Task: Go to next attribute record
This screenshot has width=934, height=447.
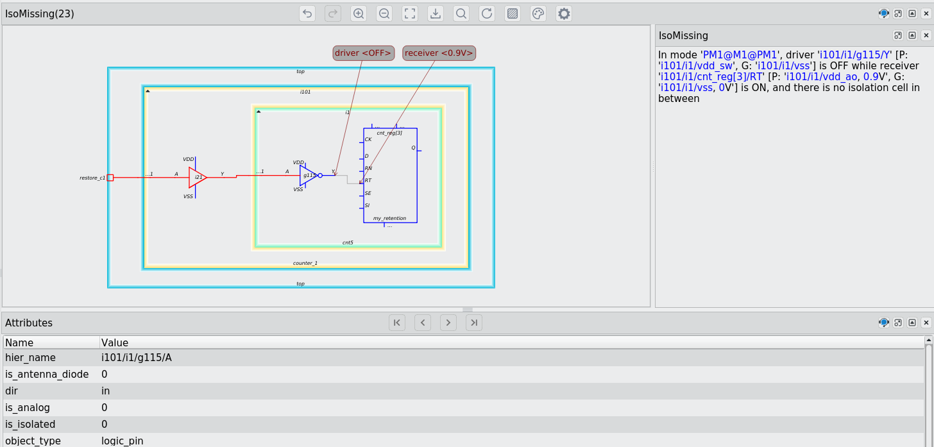Action: [x=448, y=323]
